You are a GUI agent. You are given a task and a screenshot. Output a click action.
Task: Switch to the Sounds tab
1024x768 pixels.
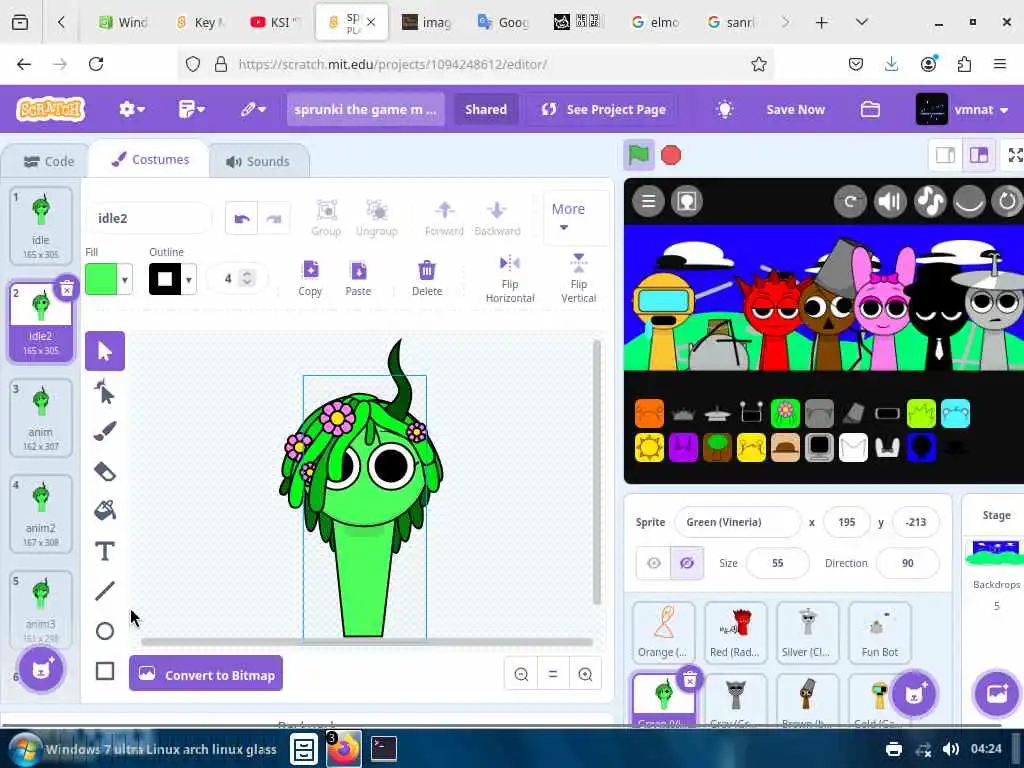pyautogui.click(x=258, y=161)
